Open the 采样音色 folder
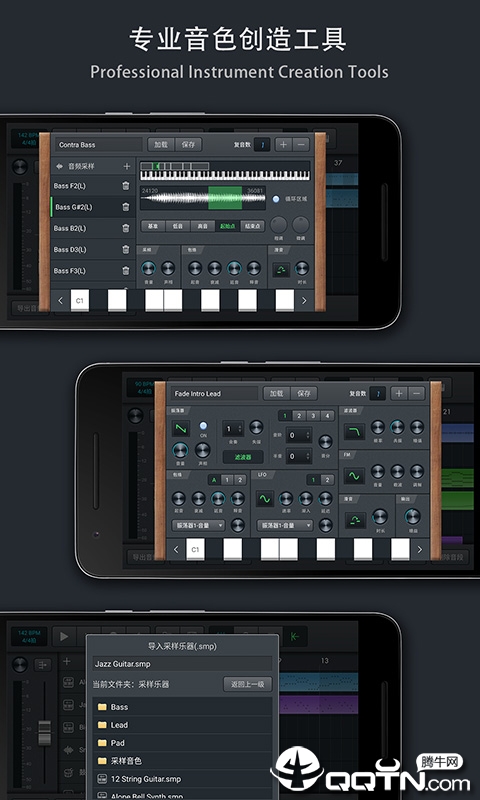The image size is (480, 800). point(182,760)
